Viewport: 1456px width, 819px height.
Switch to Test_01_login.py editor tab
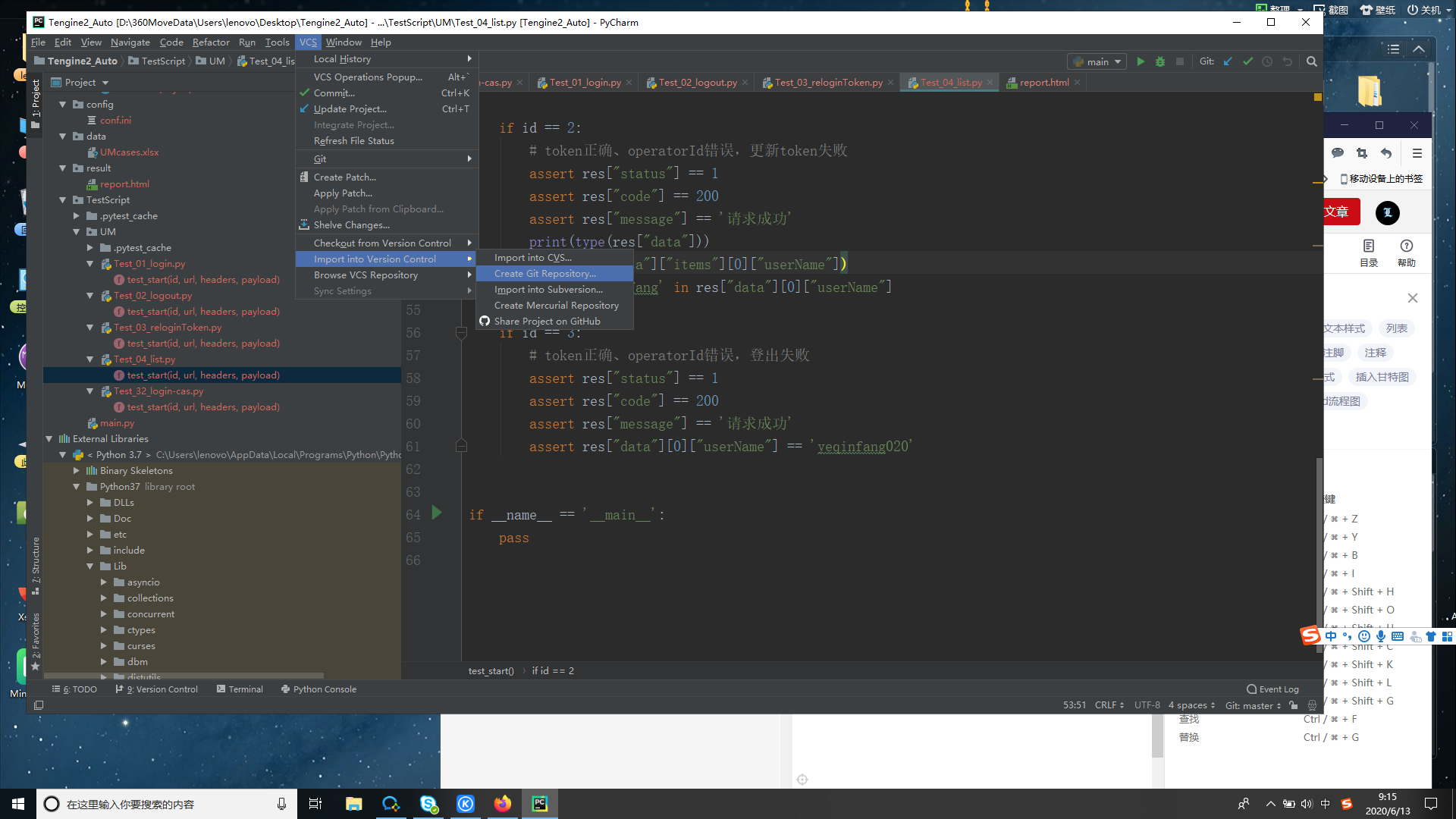pyautogui.click(x=585, y=83)
